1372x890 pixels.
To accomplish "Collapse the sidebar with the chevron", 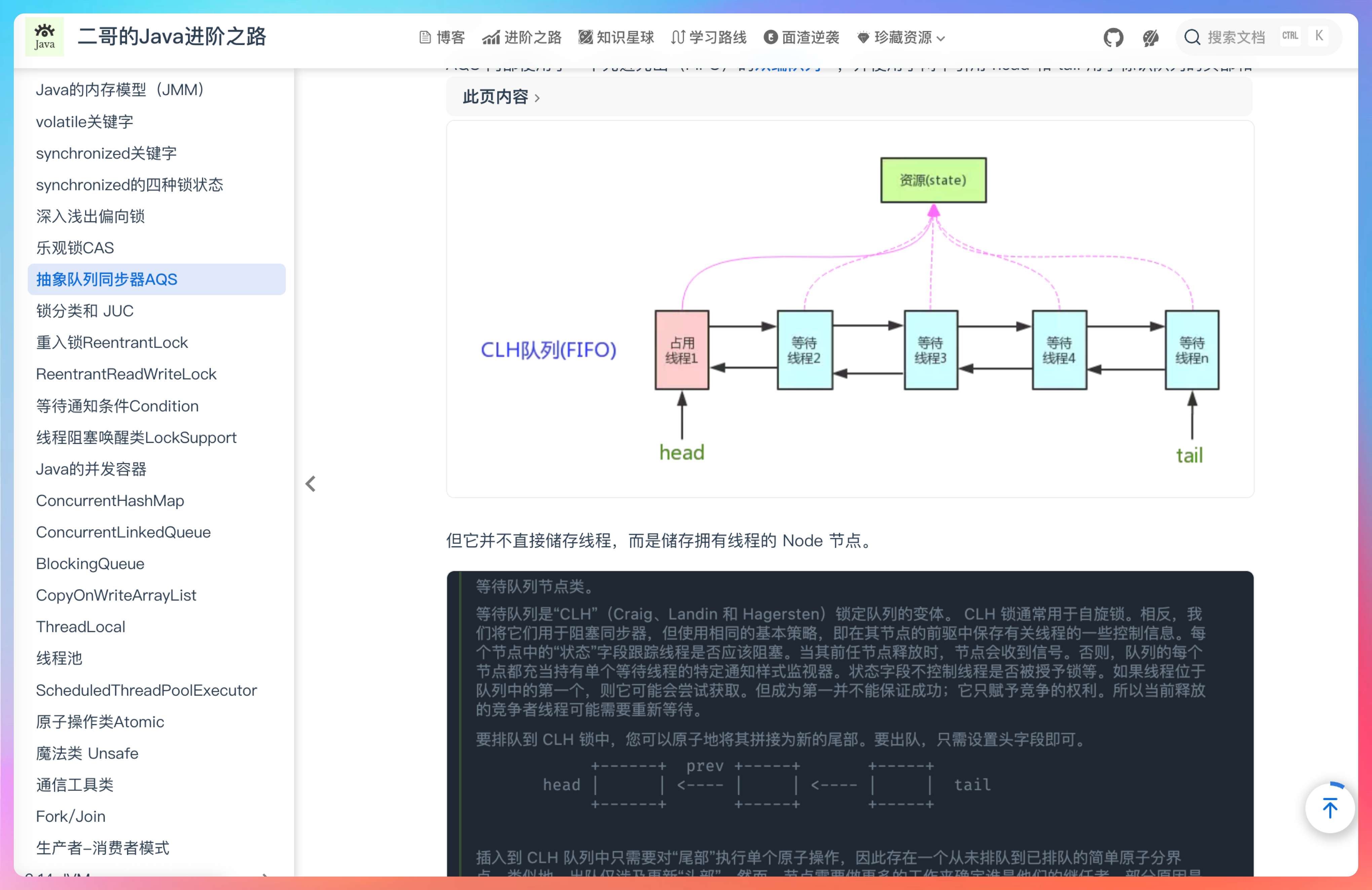I will 311,484.
